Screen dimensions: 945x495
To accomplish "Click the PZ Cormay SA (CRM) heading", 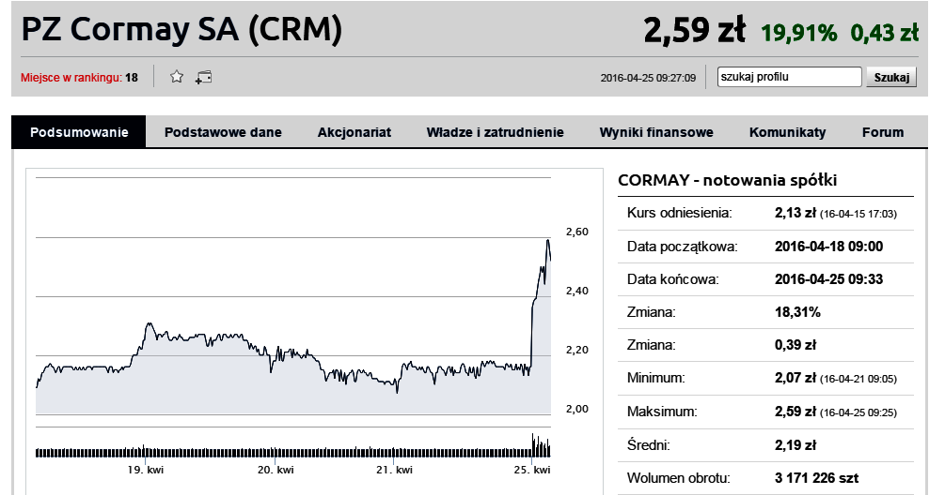I will click(181, 29).
